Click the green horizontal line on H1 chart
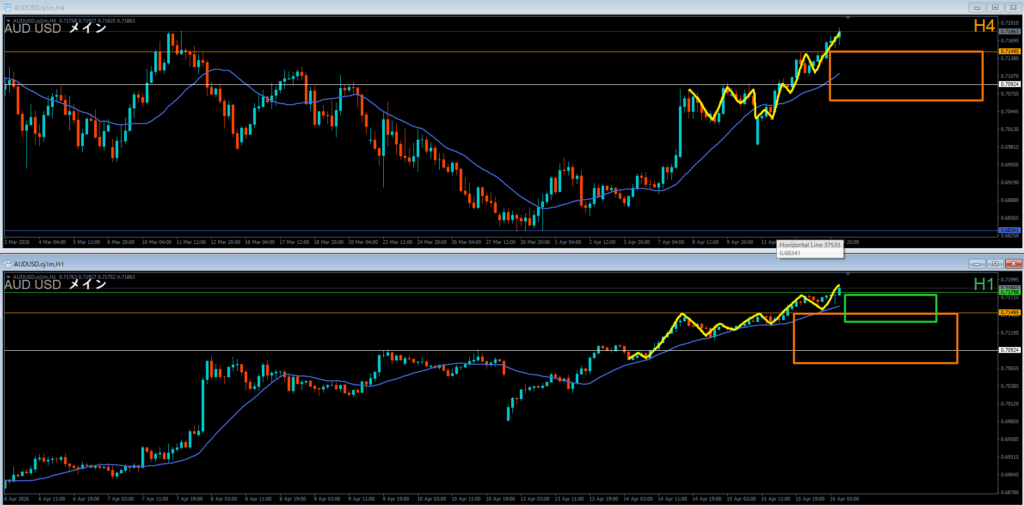This screenshot has width=1024, height=506. pos(400,292)
